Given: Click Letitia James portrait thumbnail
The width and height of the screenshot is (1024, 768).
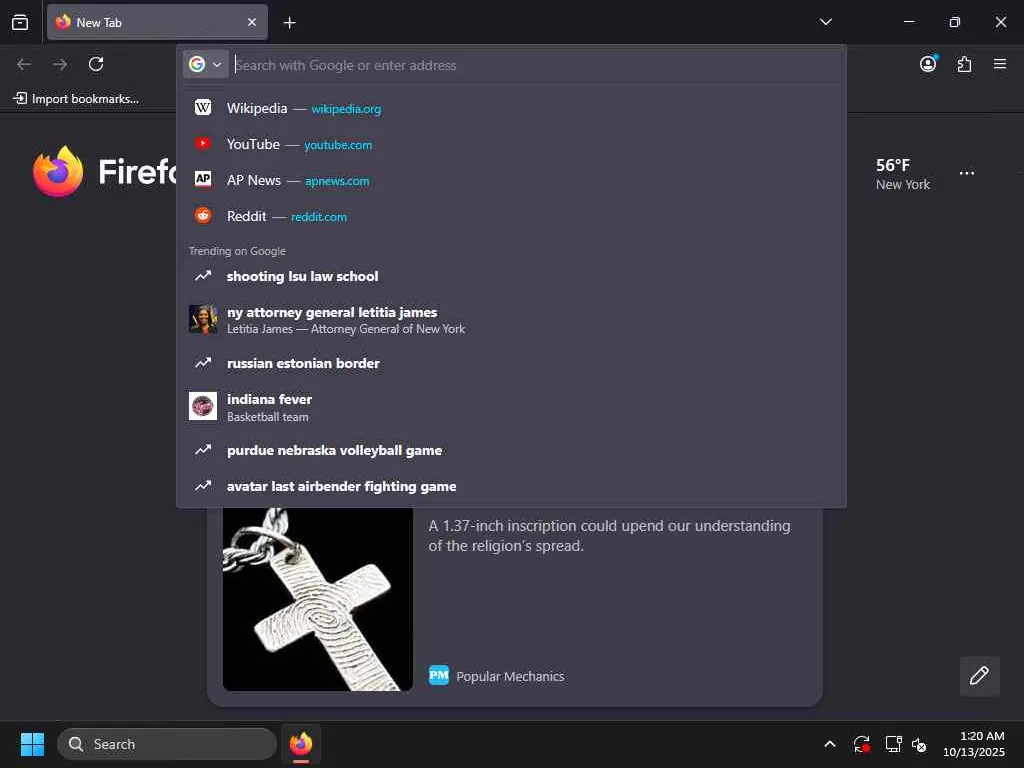Looking at the screenshot, I should point(203,319).
